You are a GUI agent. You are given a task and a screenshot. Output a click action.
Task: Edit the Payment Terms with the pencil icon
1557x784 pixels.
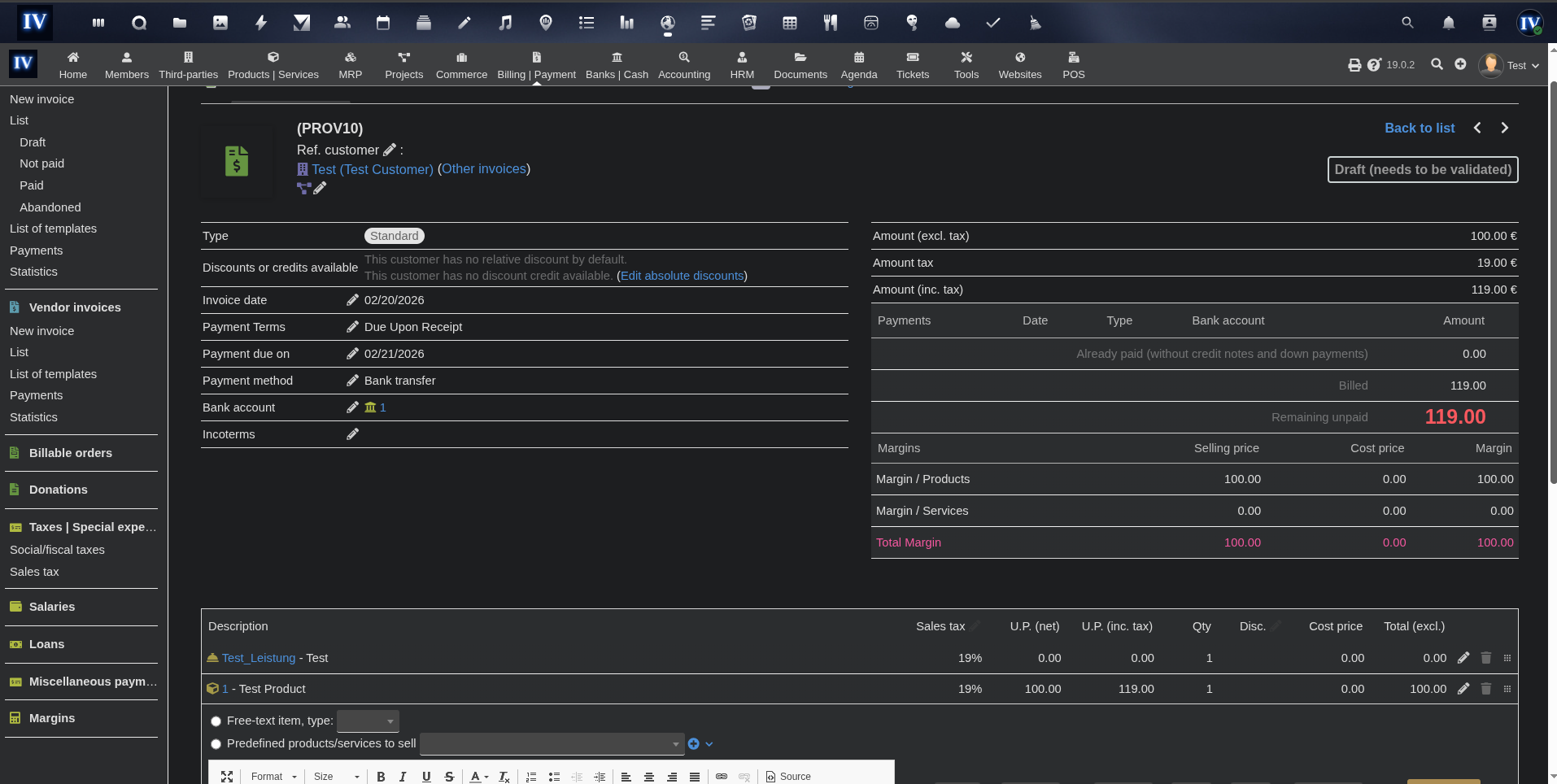(352, 326)
